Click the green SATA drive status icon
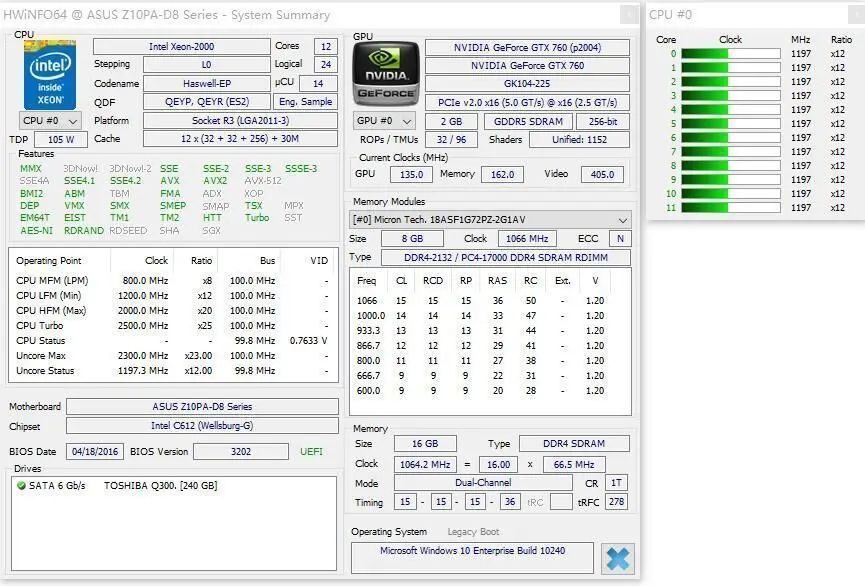 pyautogui.click(x=22, y=486)
